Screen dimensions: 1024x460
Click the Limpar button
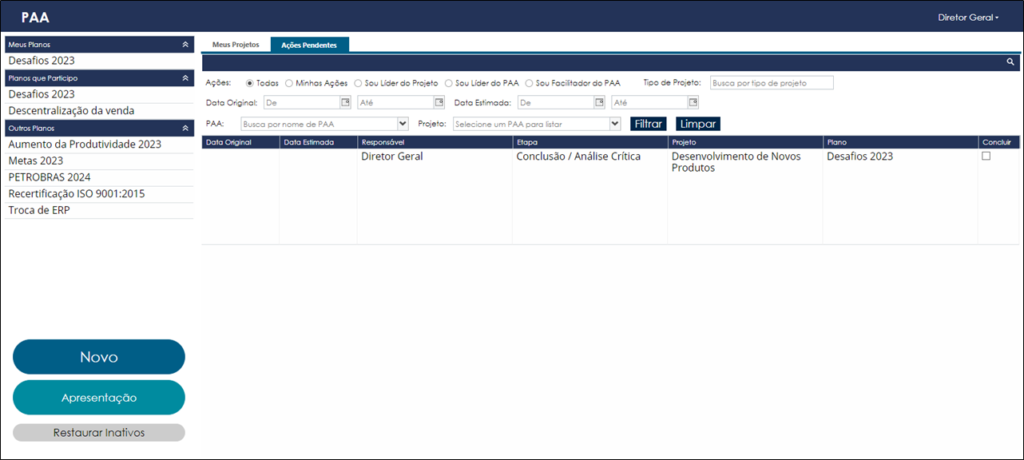(698, 123)
